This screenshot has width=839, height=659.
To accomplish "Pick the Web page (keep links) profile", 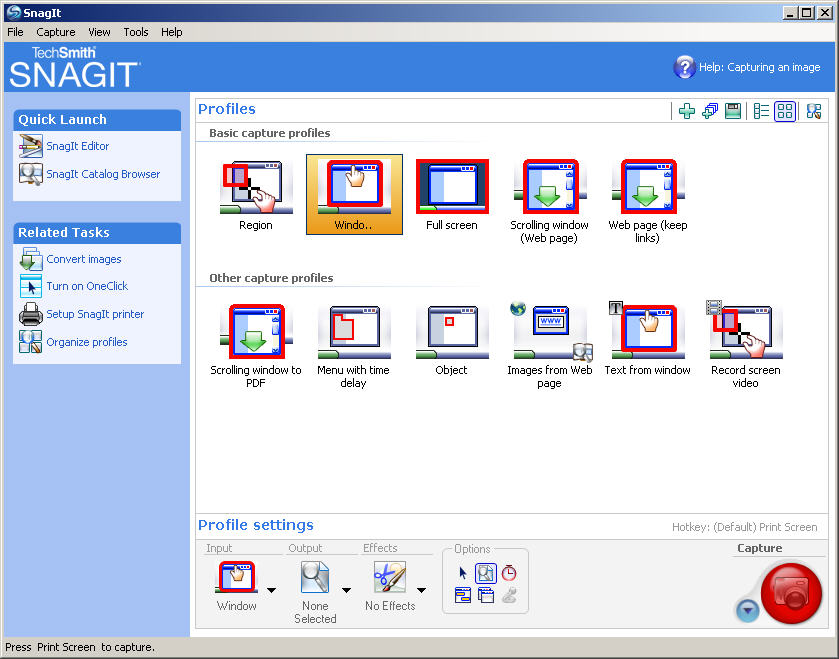I will (647, 202).
